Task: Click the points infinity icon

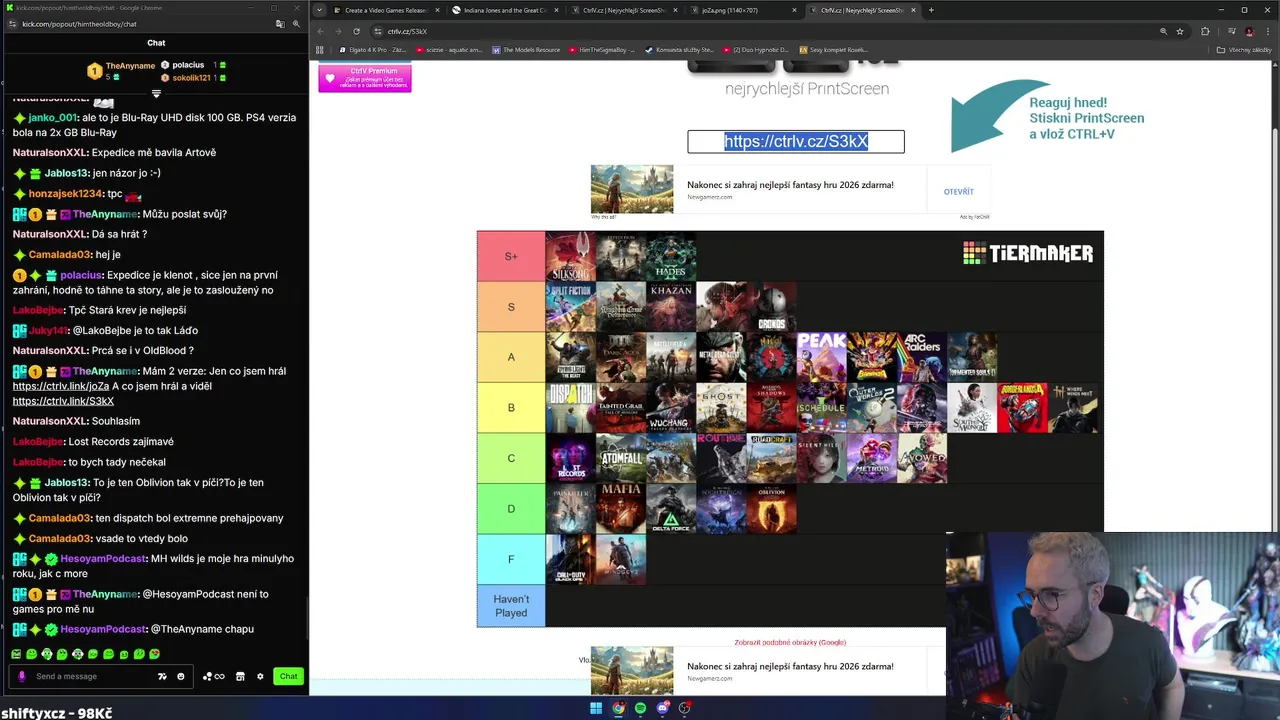Action: point(214,676)
